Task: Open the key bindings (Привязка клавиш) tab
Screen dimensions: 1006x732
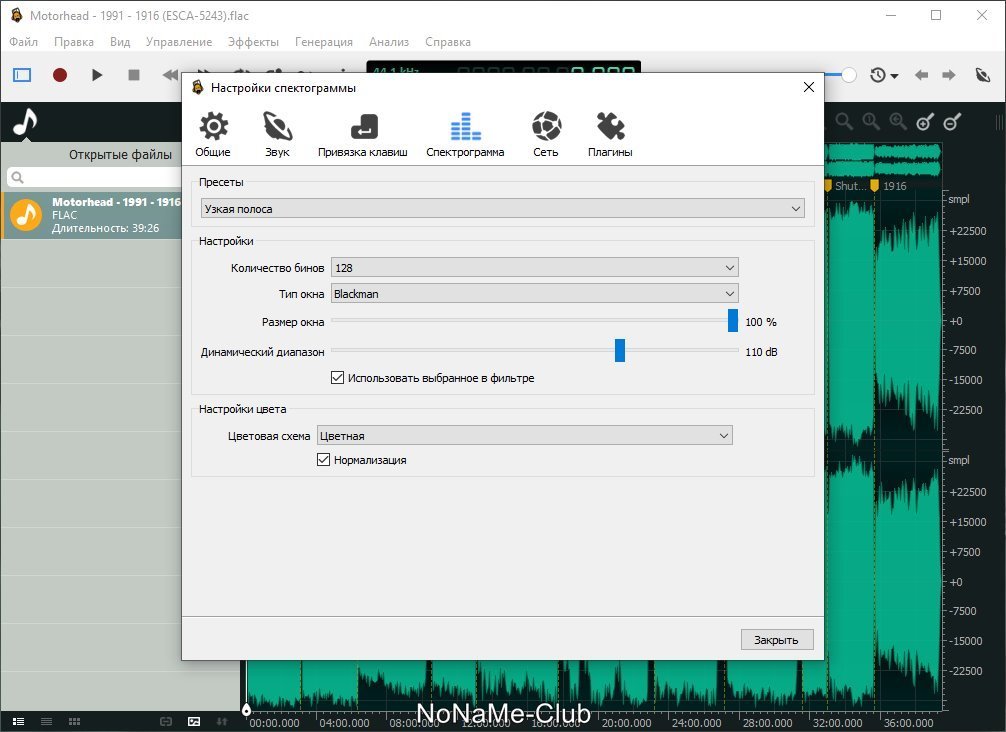Action: pos(362,134)
